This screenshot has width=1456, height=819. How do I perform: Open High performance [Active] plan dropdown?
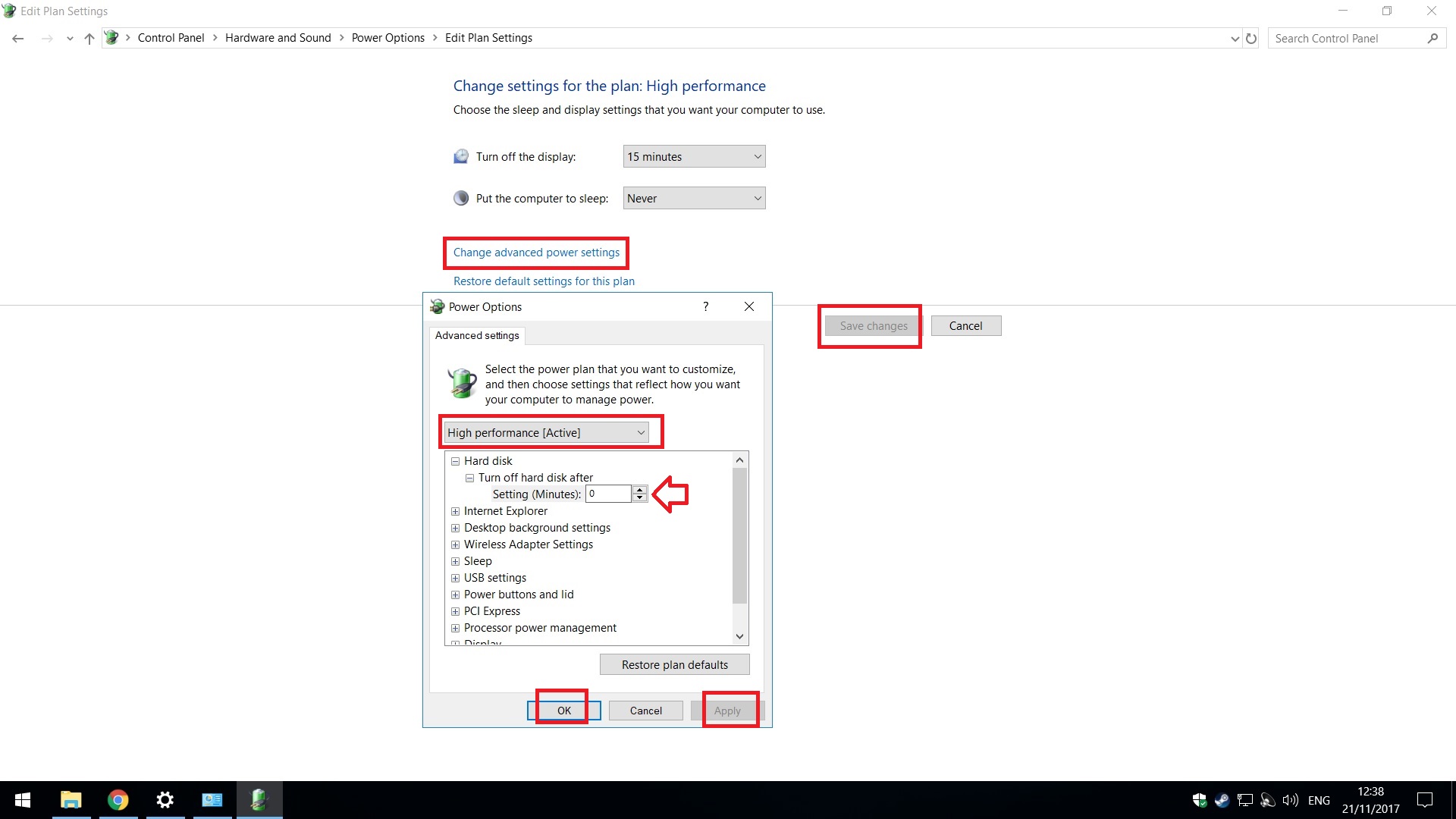pos(546,432)
